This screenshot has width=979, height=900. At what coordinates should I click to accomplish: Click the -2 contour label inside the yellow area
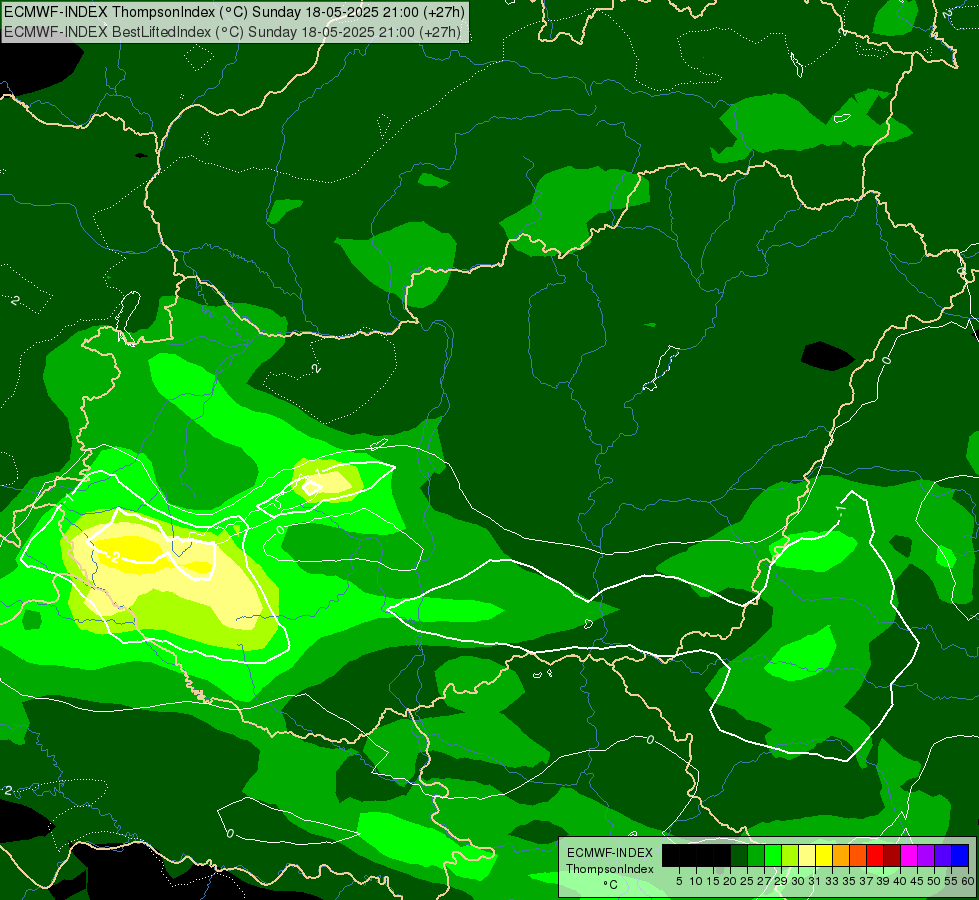(114, 556)
